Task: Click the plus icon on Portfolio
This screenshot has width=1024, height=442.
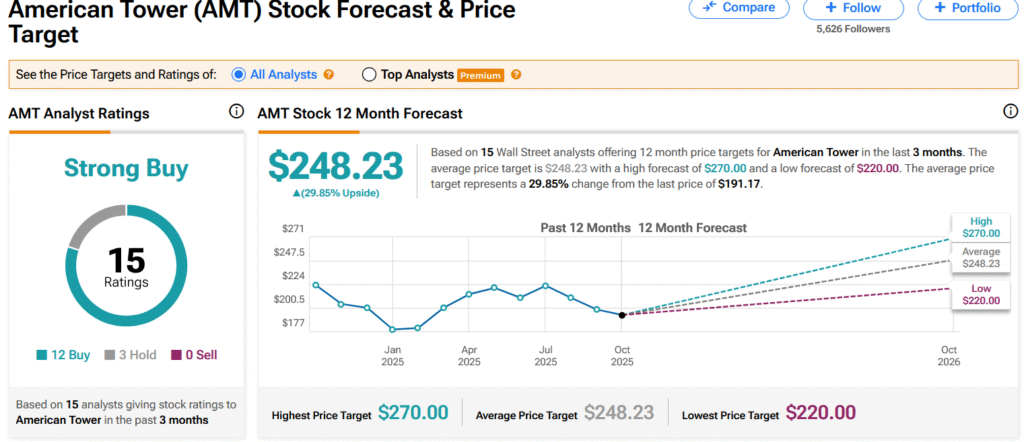Action: tap(939, 7)
